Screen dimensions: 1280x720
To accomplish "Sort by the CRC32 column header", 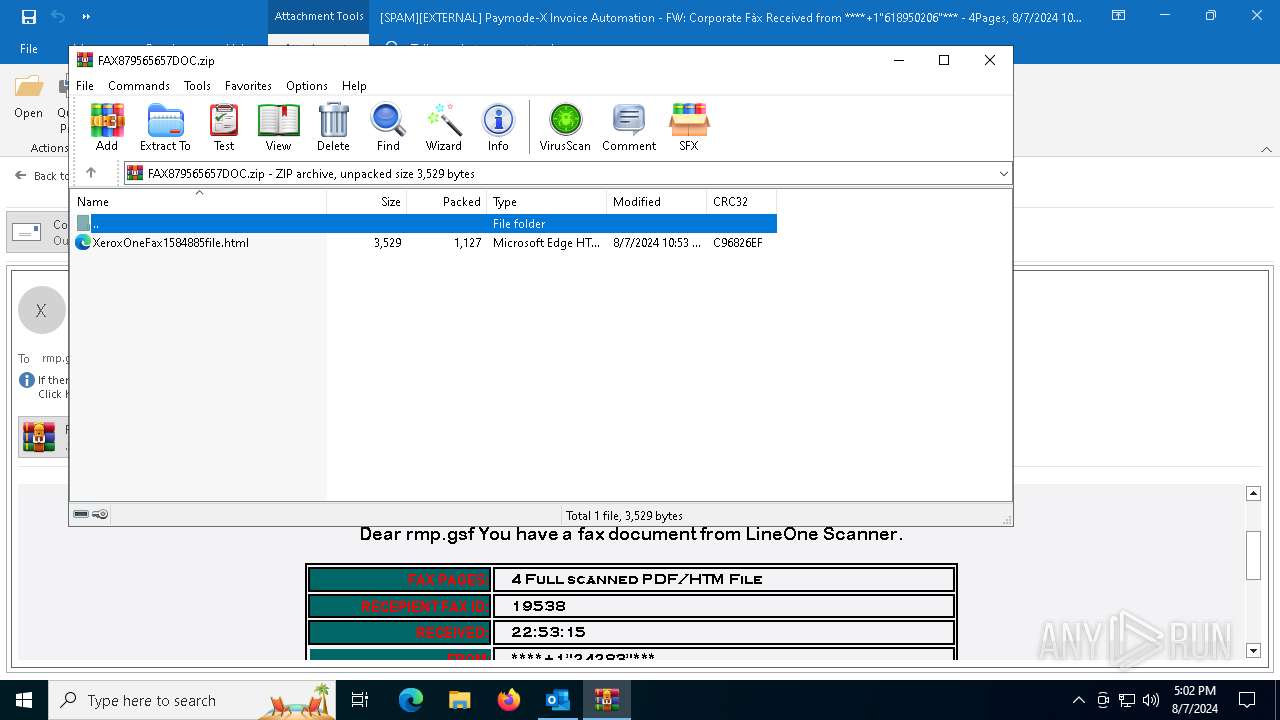I will tap(742, 201).
